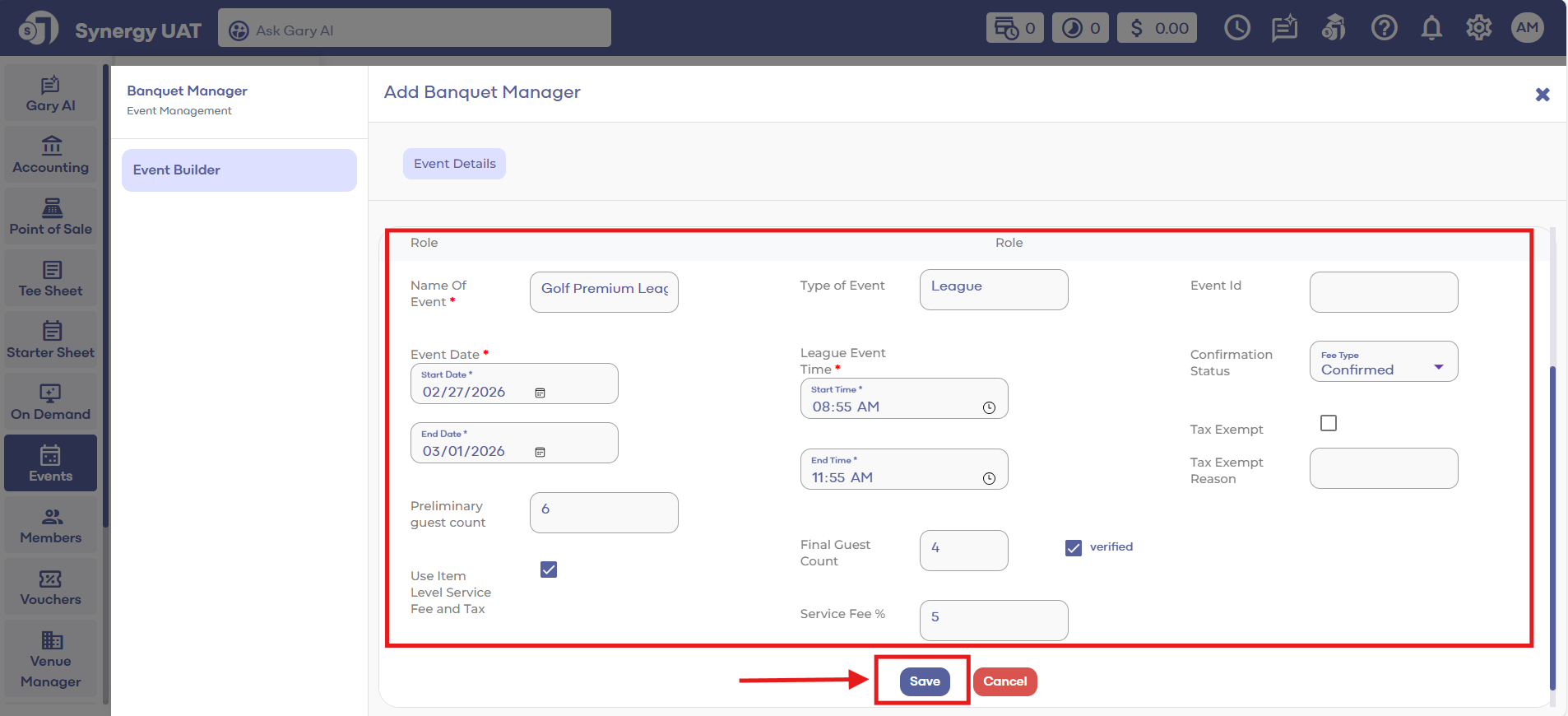Screen dimensions: 1568x716
Task: Check the Tax Exempt checkbox
Action: [x=1328, y=423]
